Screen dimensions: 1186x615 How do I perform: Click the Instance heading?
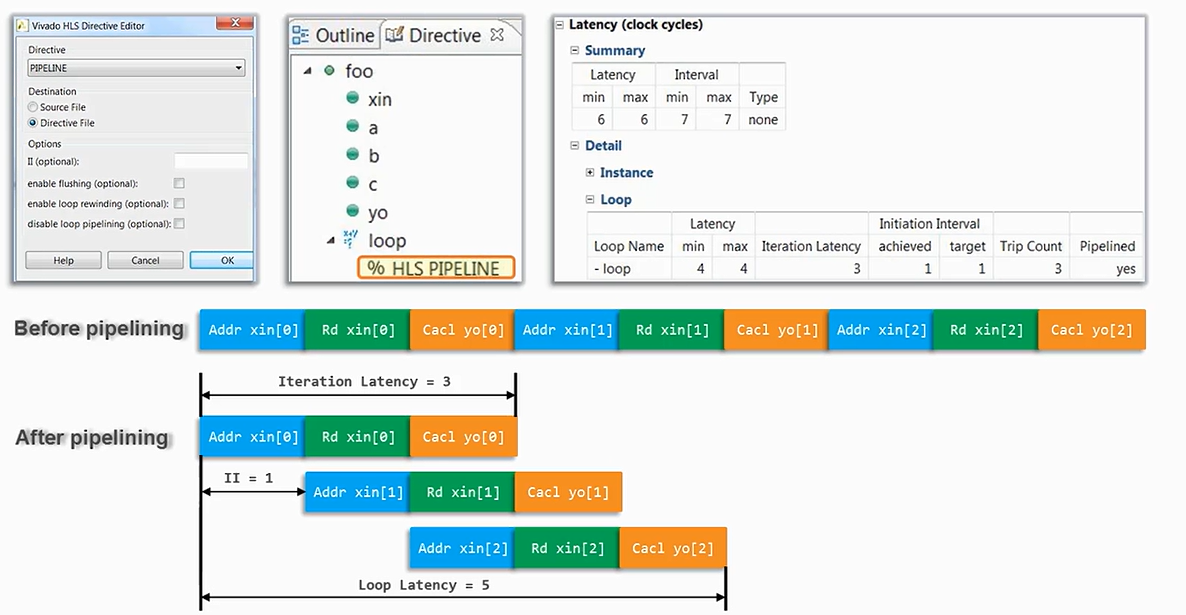[626, 172]
